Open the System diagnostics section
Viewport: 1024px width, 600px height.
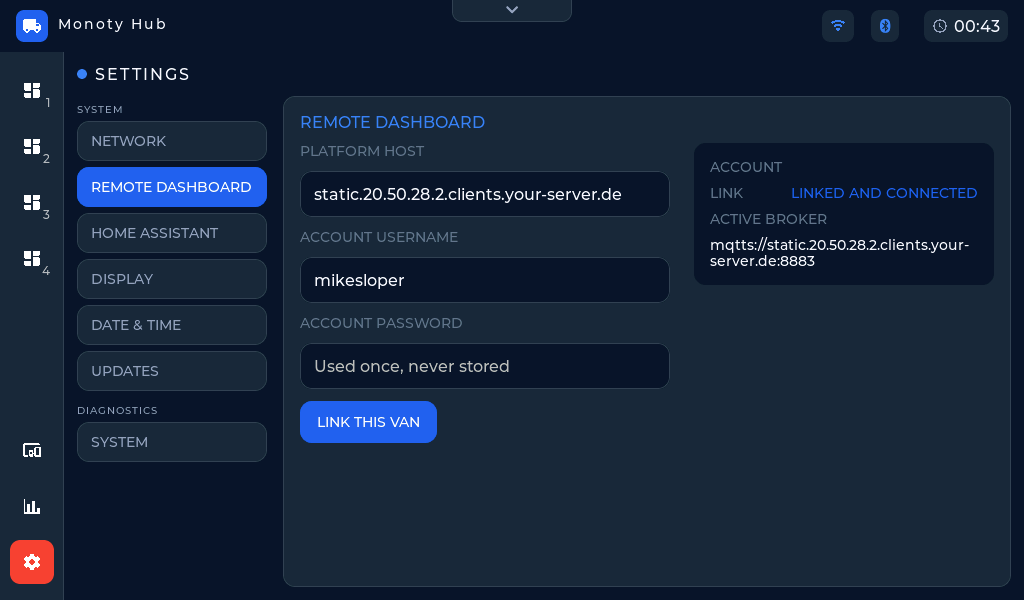coord(172,442)
